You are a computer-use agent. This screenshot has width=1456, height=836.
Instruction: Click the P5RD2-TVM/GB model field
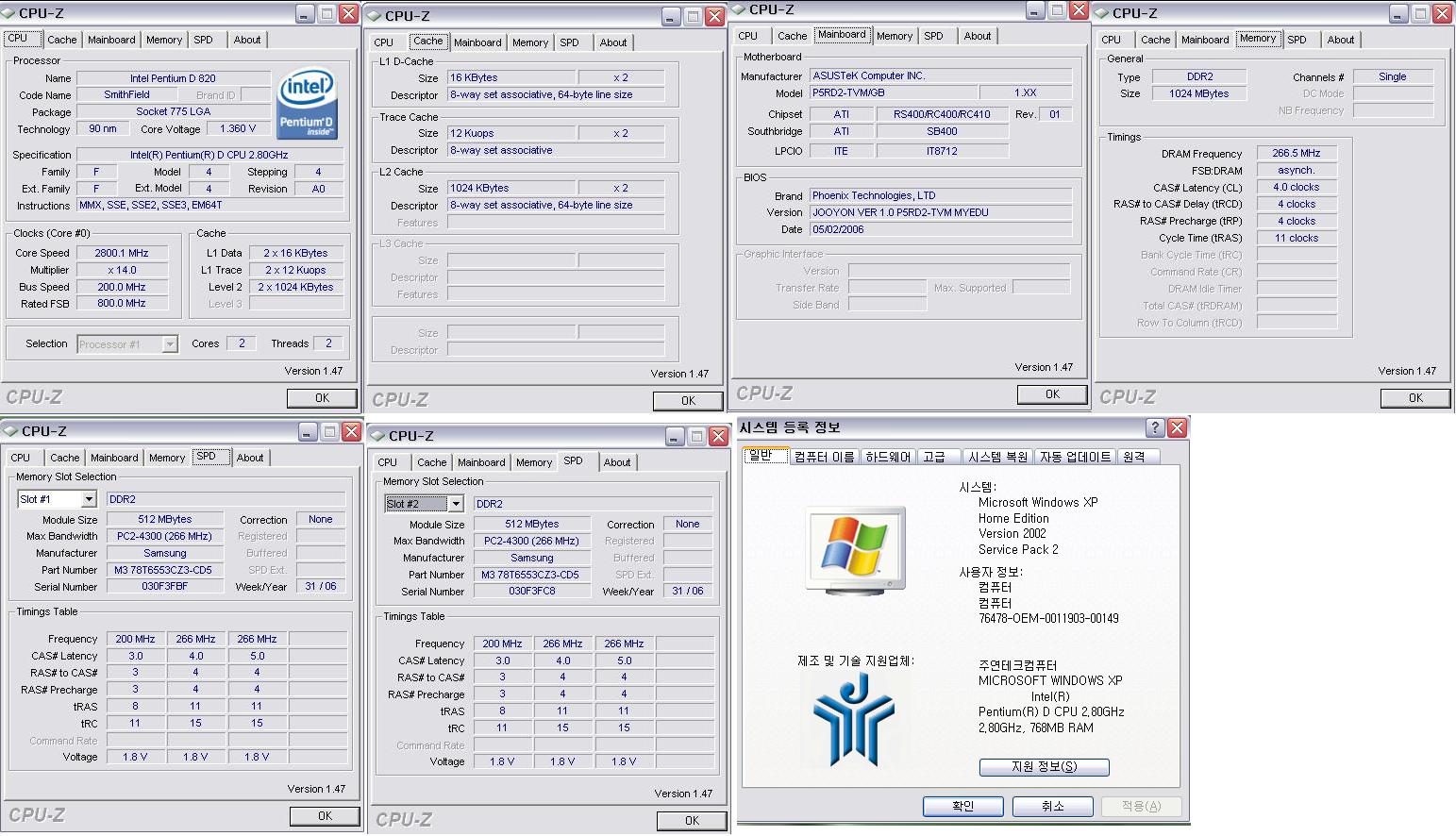(894, 93)
